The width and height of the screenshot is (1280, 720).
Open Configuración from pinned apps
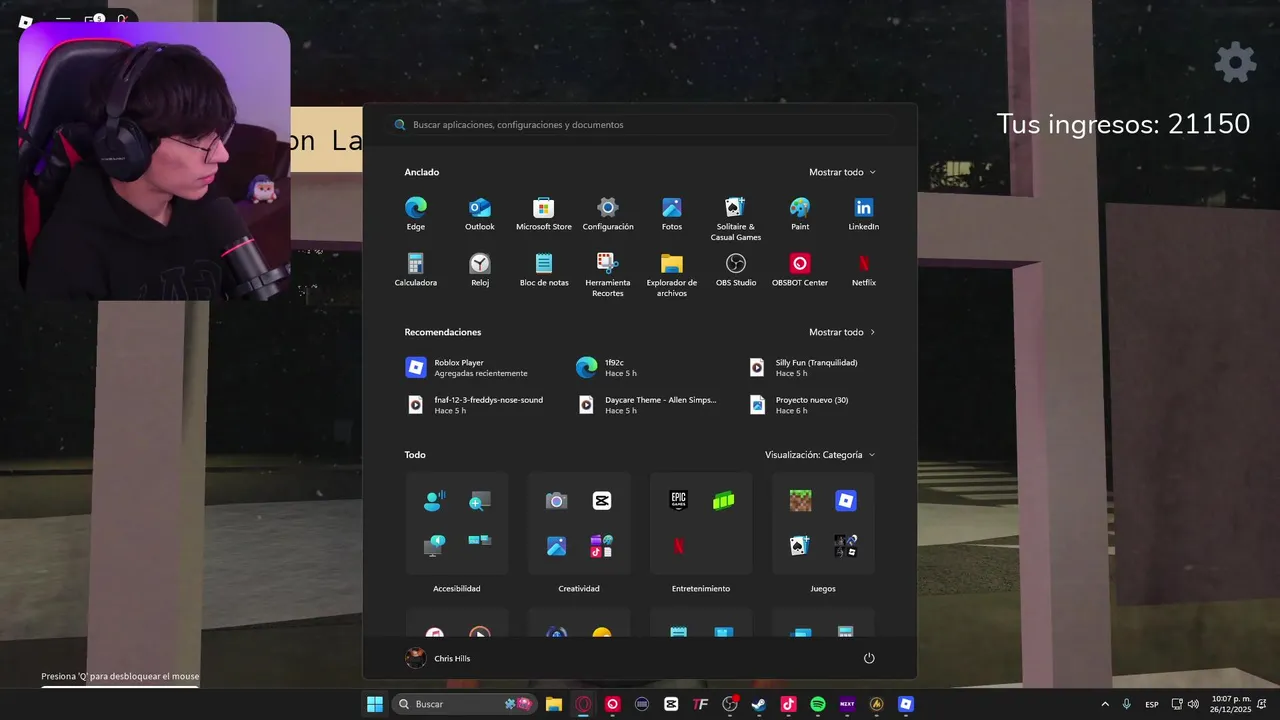(608, 213)
